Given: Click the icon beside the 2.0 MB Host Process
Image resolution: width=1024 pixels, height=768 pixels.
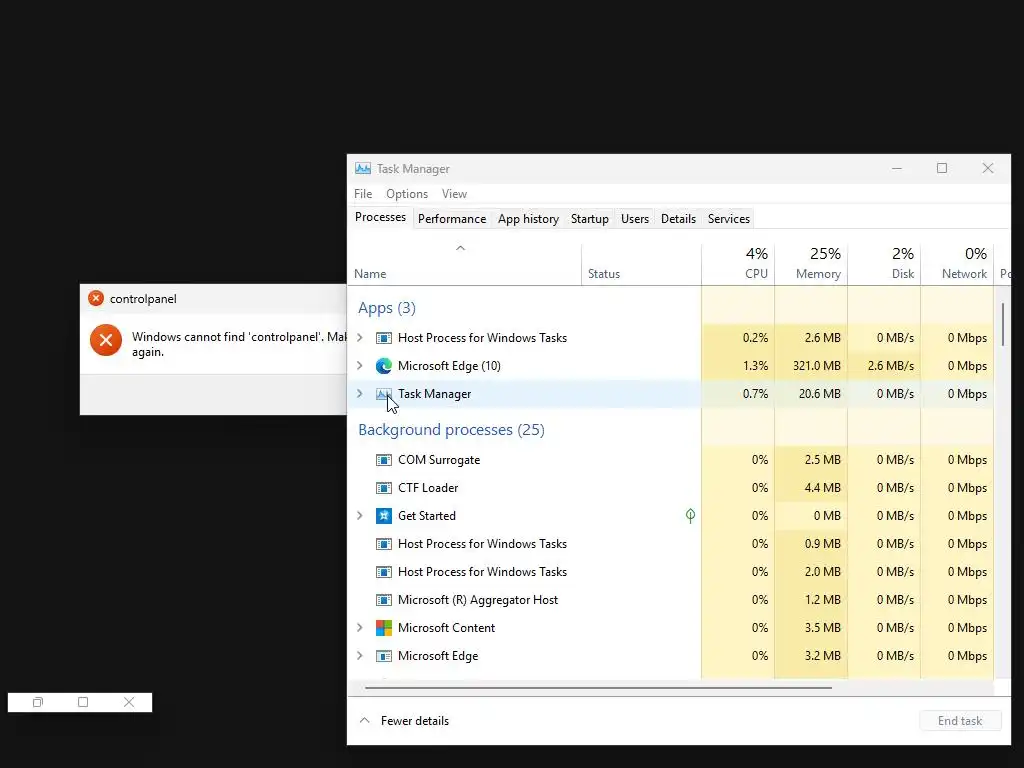Looking at the screenshot, I should click(x=383, y=572).
